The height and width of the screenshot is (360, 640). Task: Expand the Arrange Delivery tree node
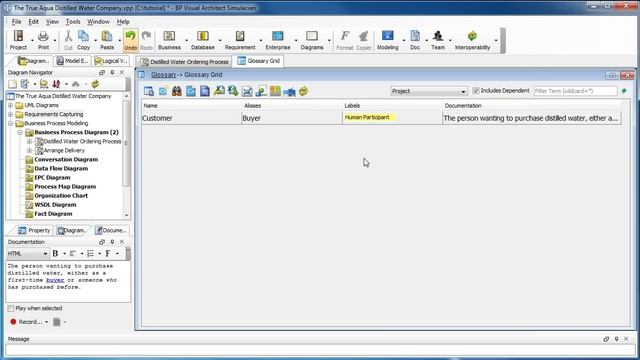[x=29, y=150]
